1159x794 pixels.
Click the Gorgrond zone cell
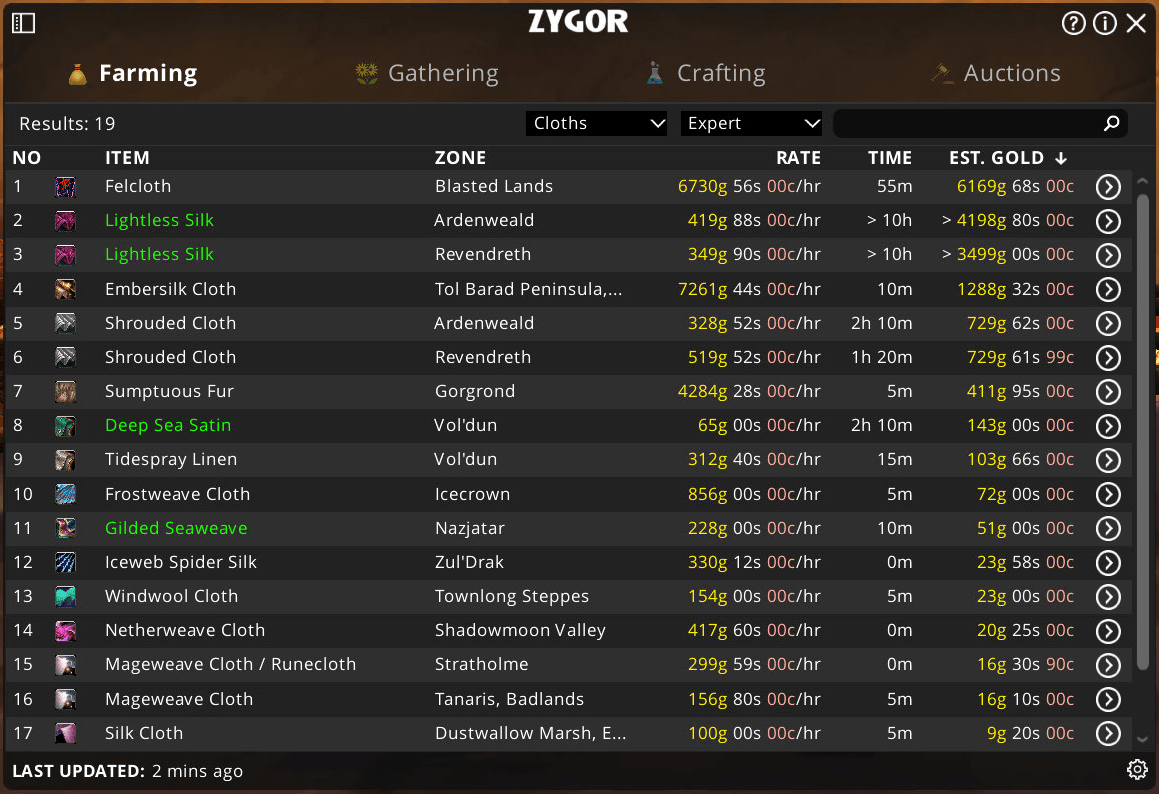[475, 392]
